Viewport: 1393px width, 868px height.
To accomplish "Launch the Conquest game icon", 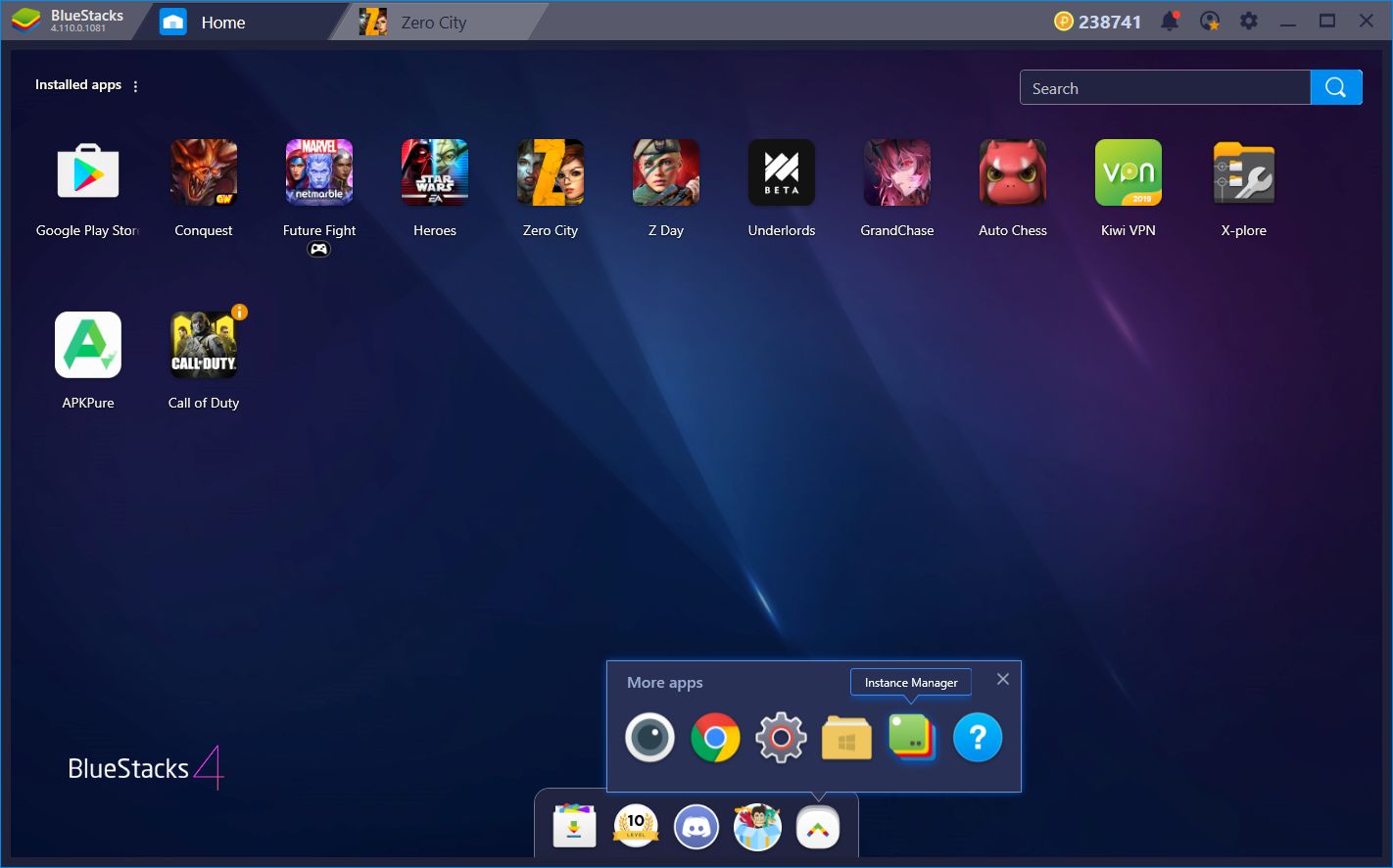I will (204, 172).
